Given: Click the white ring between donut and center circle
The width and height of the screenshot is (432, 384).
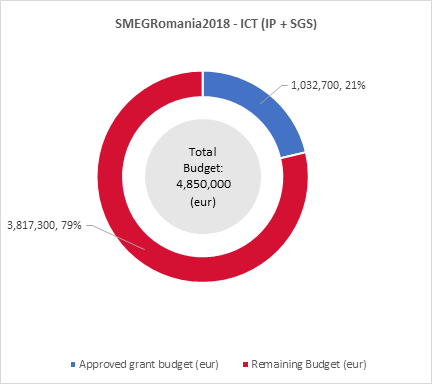Looking at the screenshot, I should click(x=133, y=177).
